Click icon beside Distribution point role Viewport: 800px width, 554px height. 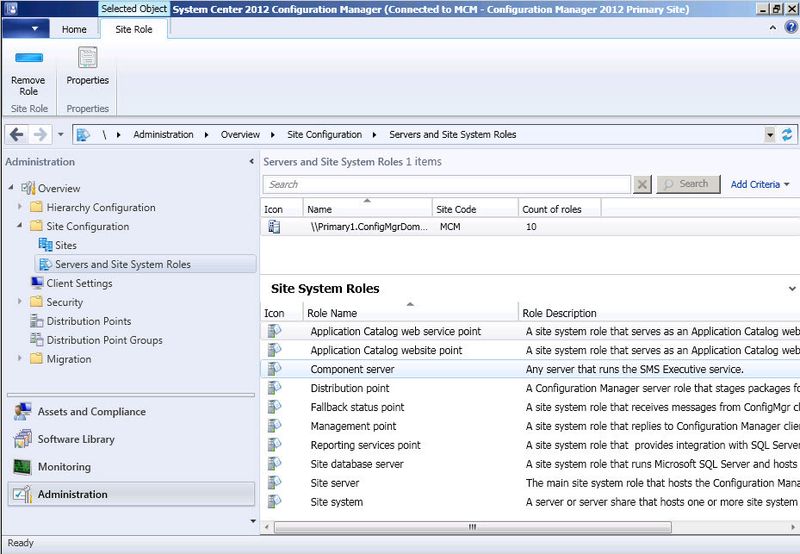coord(274,388)
